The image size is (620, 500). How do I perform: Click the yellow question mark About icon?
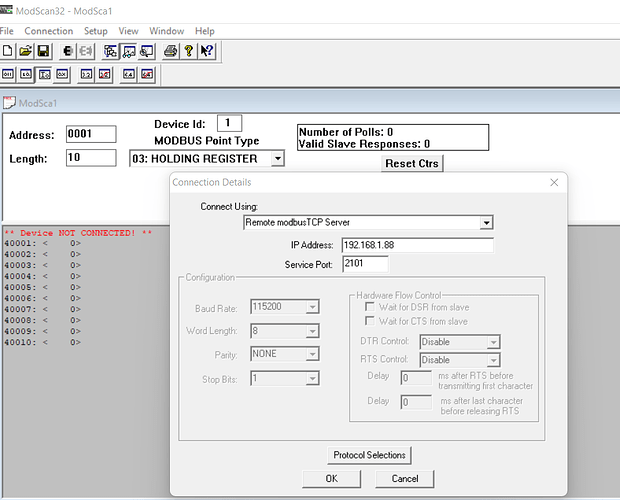click(189, 51)
